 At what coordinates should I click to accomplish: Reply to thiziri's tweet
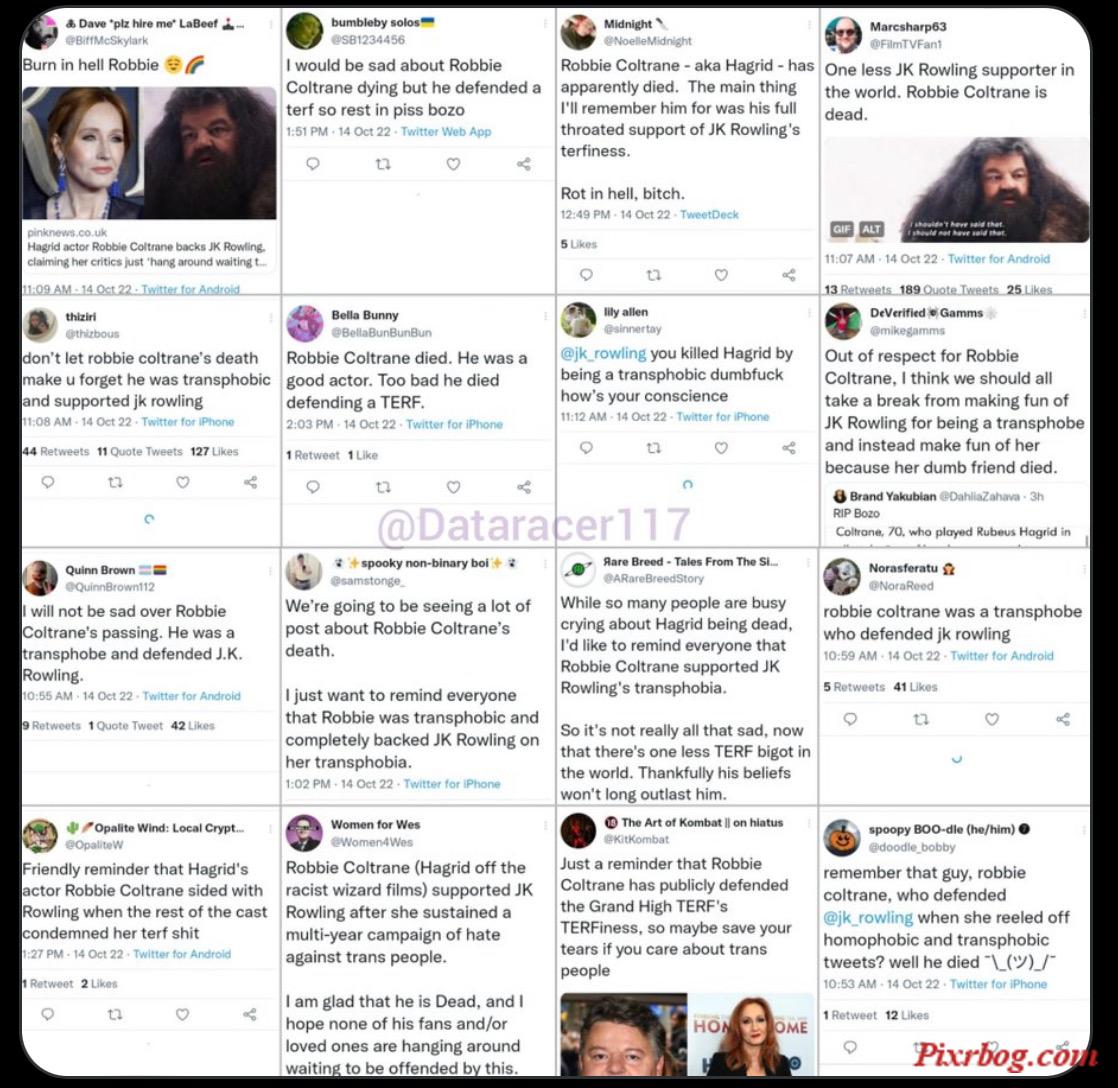pos(48,483)
